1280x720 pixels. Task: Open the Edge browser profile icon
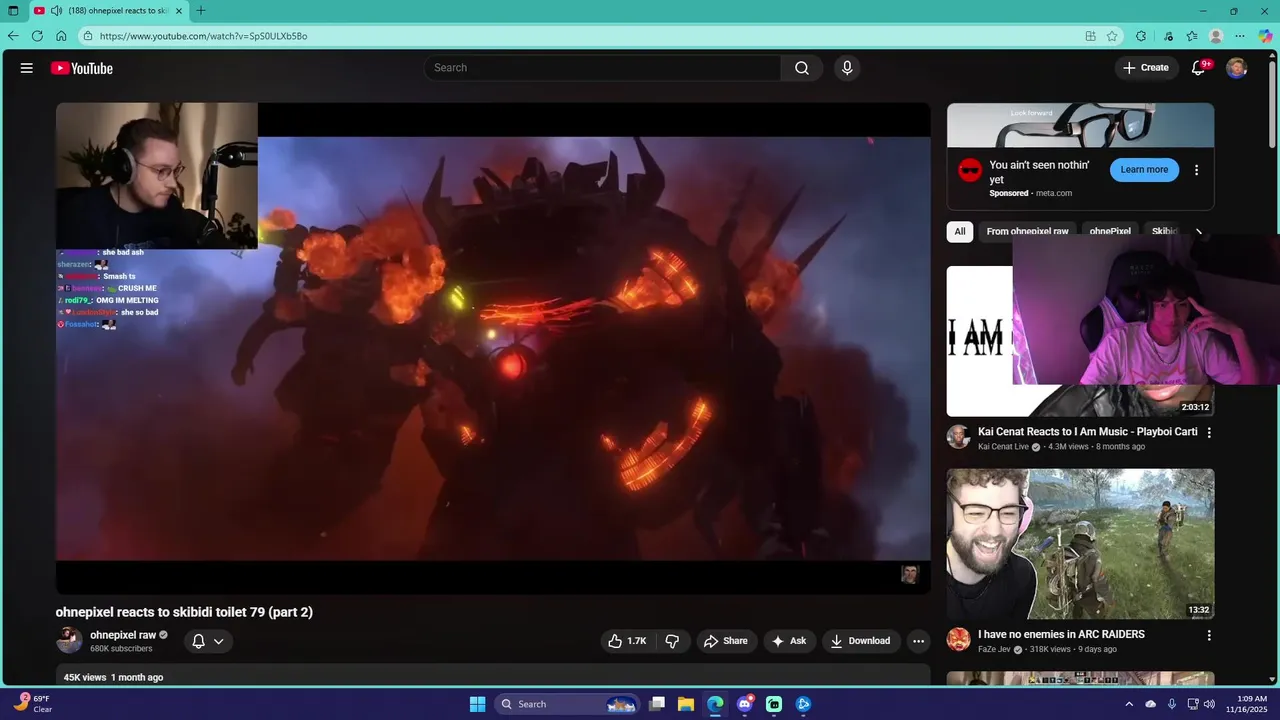click(x=1216, y=36)
